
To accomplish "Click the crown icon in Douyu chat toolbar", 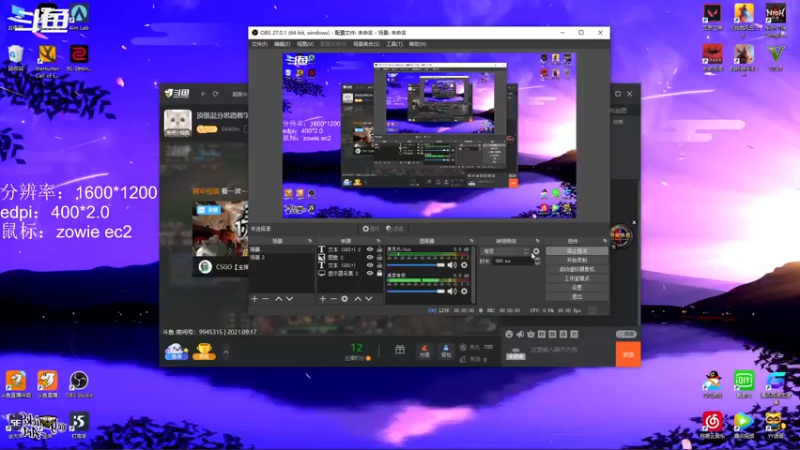I will pos(531,334).
